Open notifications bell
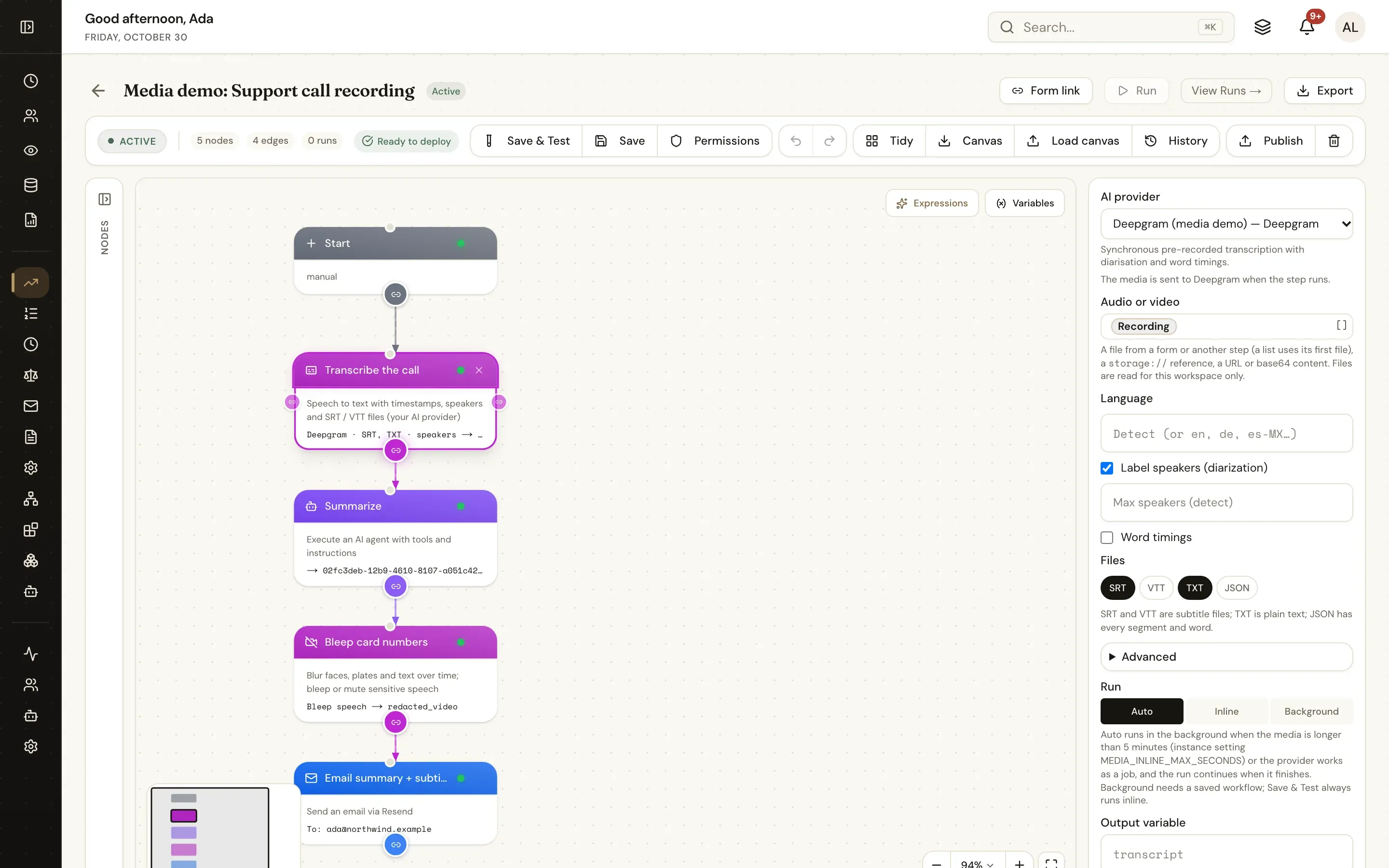The width and height of the screenshot is (1389, 868). coord(1307,27)
